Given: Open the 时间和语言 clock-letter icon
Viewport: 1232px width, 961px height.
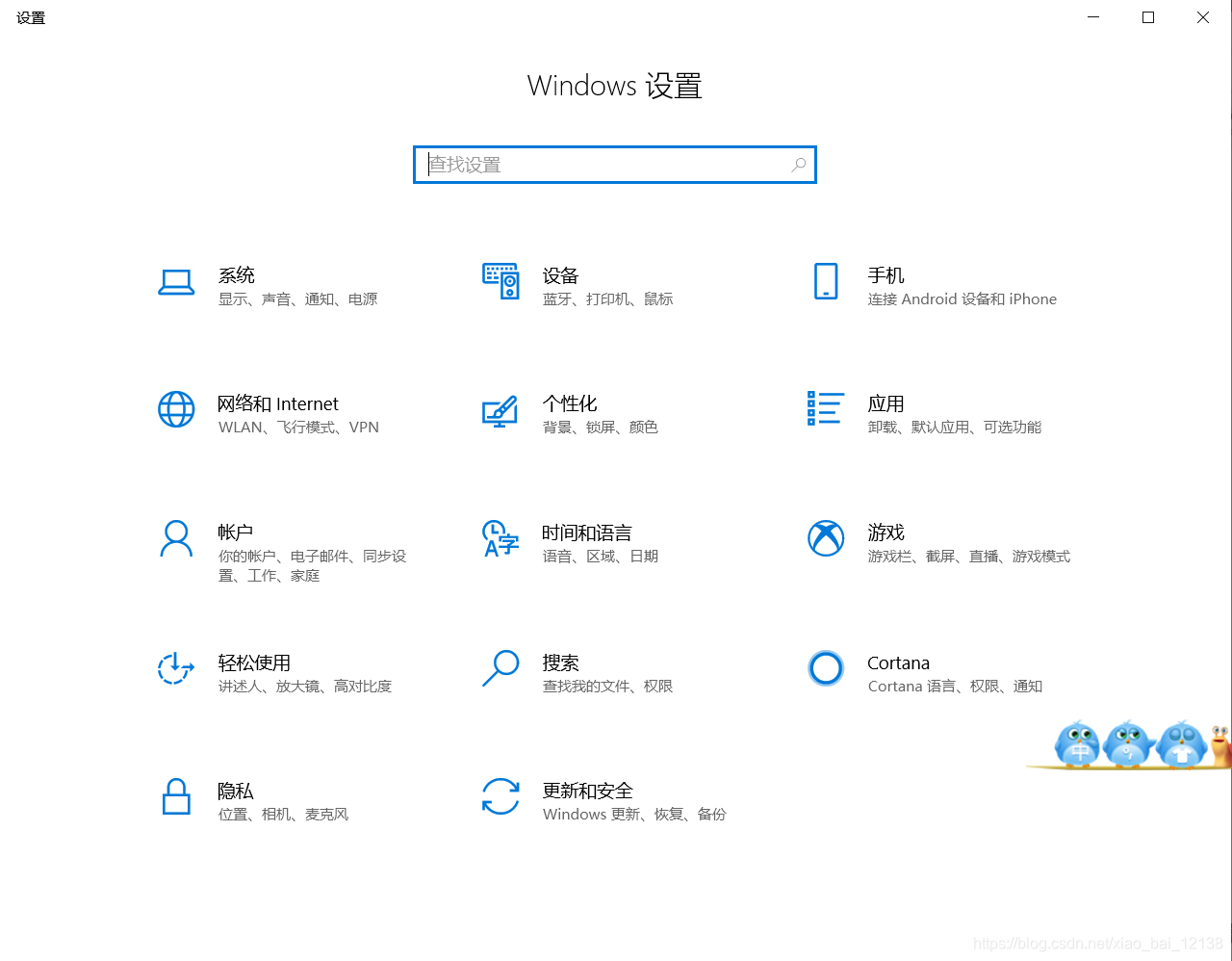Looking at the screenshot, I should pos(500,538).
